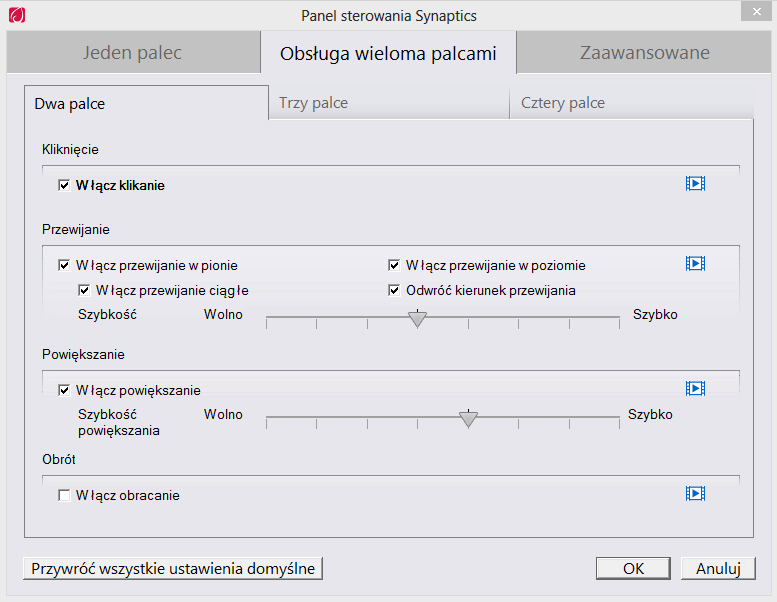Disable the Włącz powiększanie checkbox
This screenshot has height=602, width=777.
[x=64, y=390]
